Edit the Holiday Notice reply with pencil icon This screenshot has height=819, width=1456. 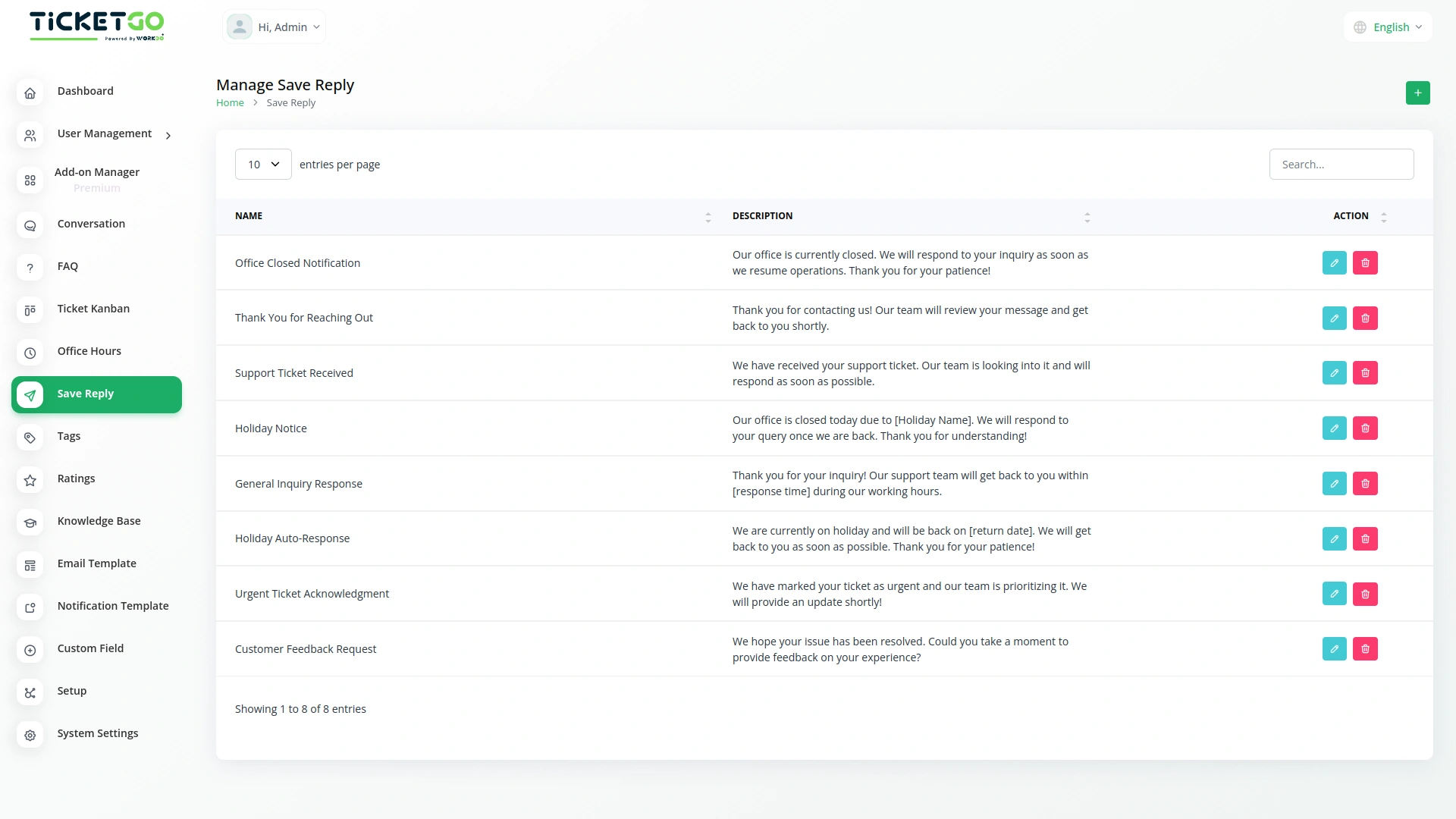1334,428
